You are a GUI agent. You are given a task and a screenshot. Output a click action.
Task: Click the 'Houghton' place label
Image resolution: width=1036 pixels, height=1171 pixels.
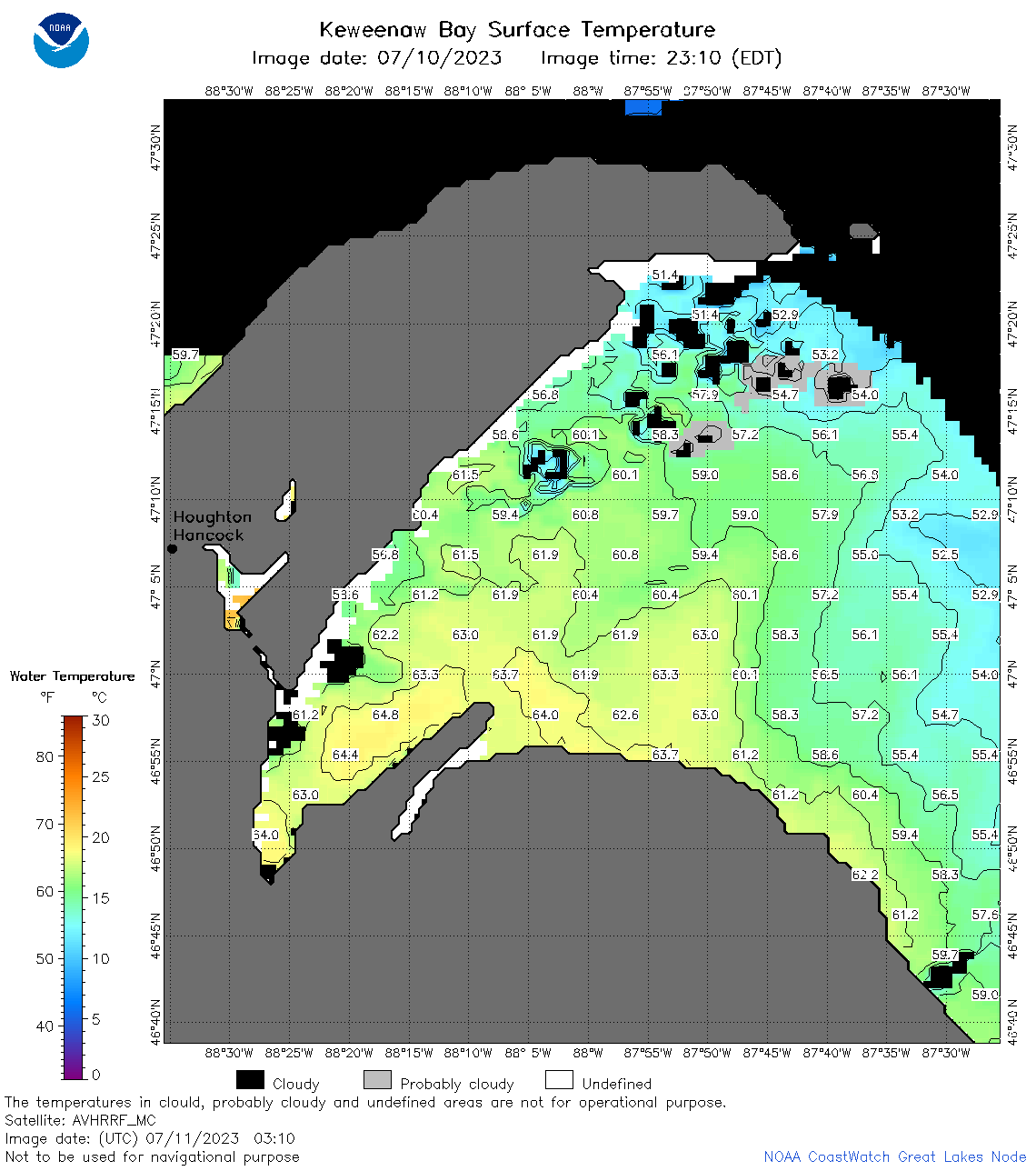(x=212, y=516)
